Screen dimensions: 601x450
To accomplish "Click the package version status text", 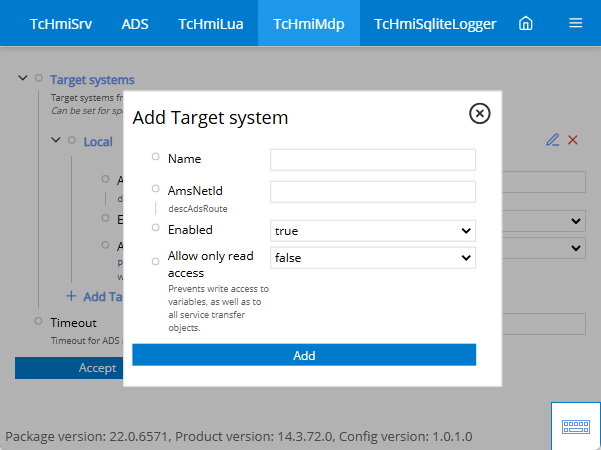I will coord(238,437).
